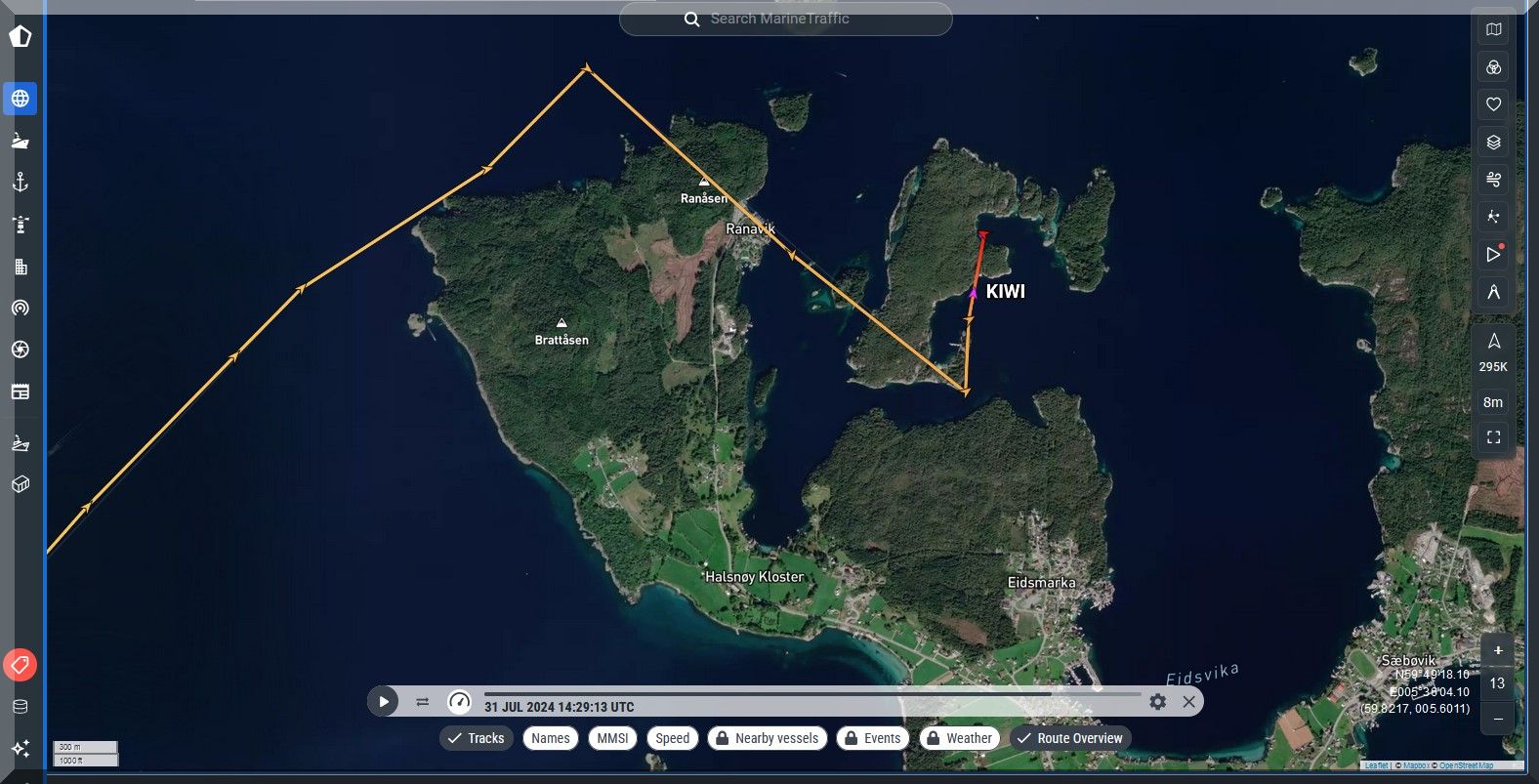Disable the Route Overview toggle
The image size is (1539, 784).
coord(1070,738)
